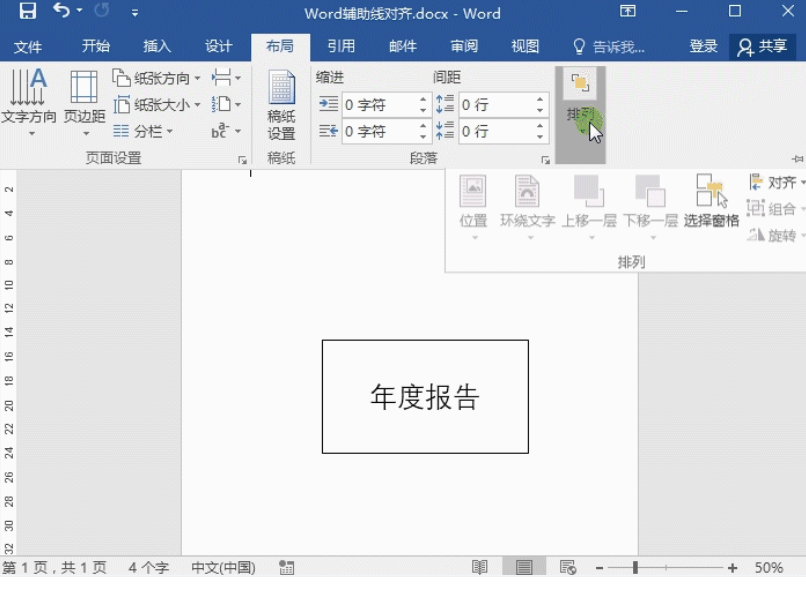This screenshot has height=589, width=806.
Task: Open the 文件 menu tab
Action: pos(28,47)
